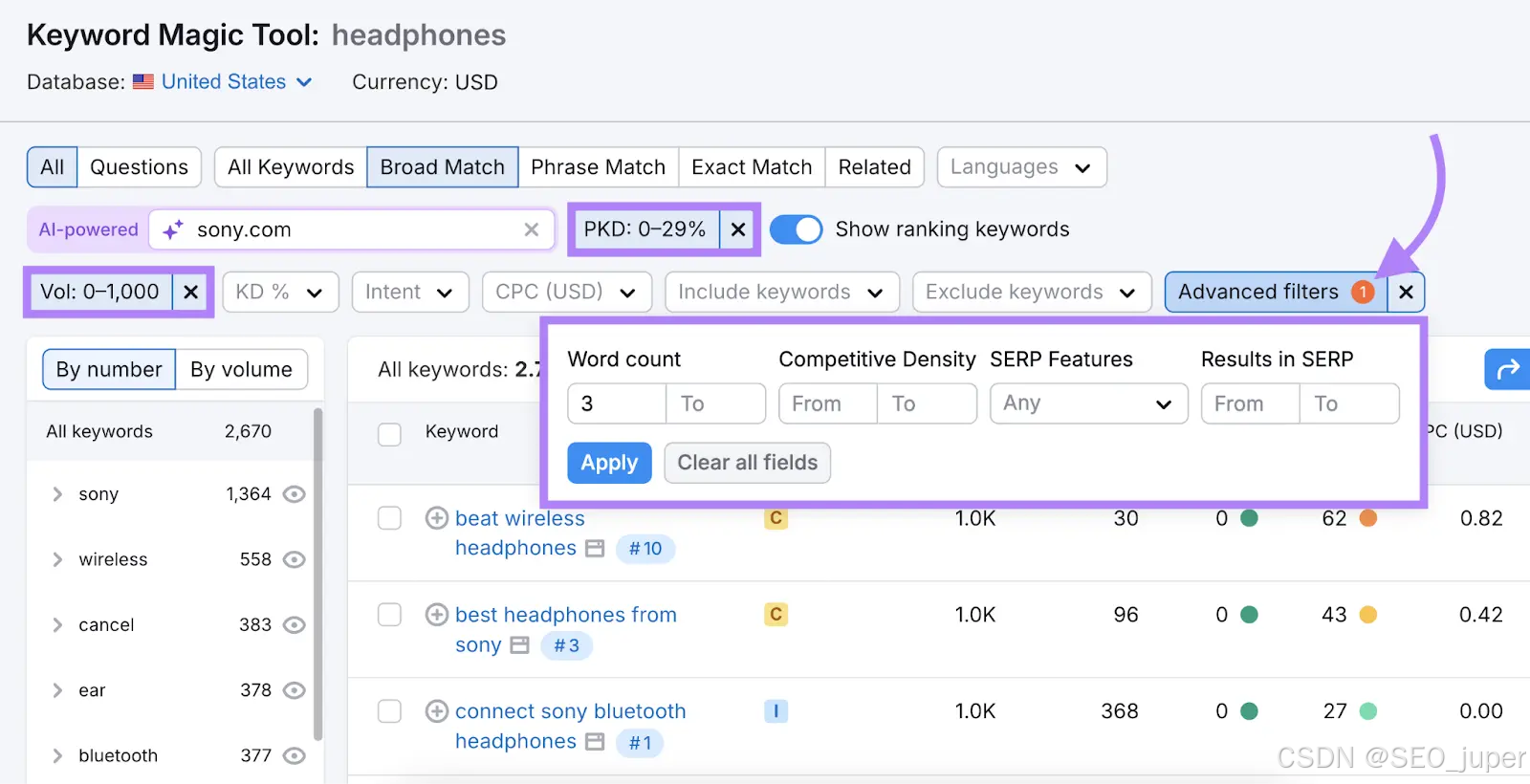Remove the PKD 0–29% filter
1530x784 pixels.
(x=738, y=229)
